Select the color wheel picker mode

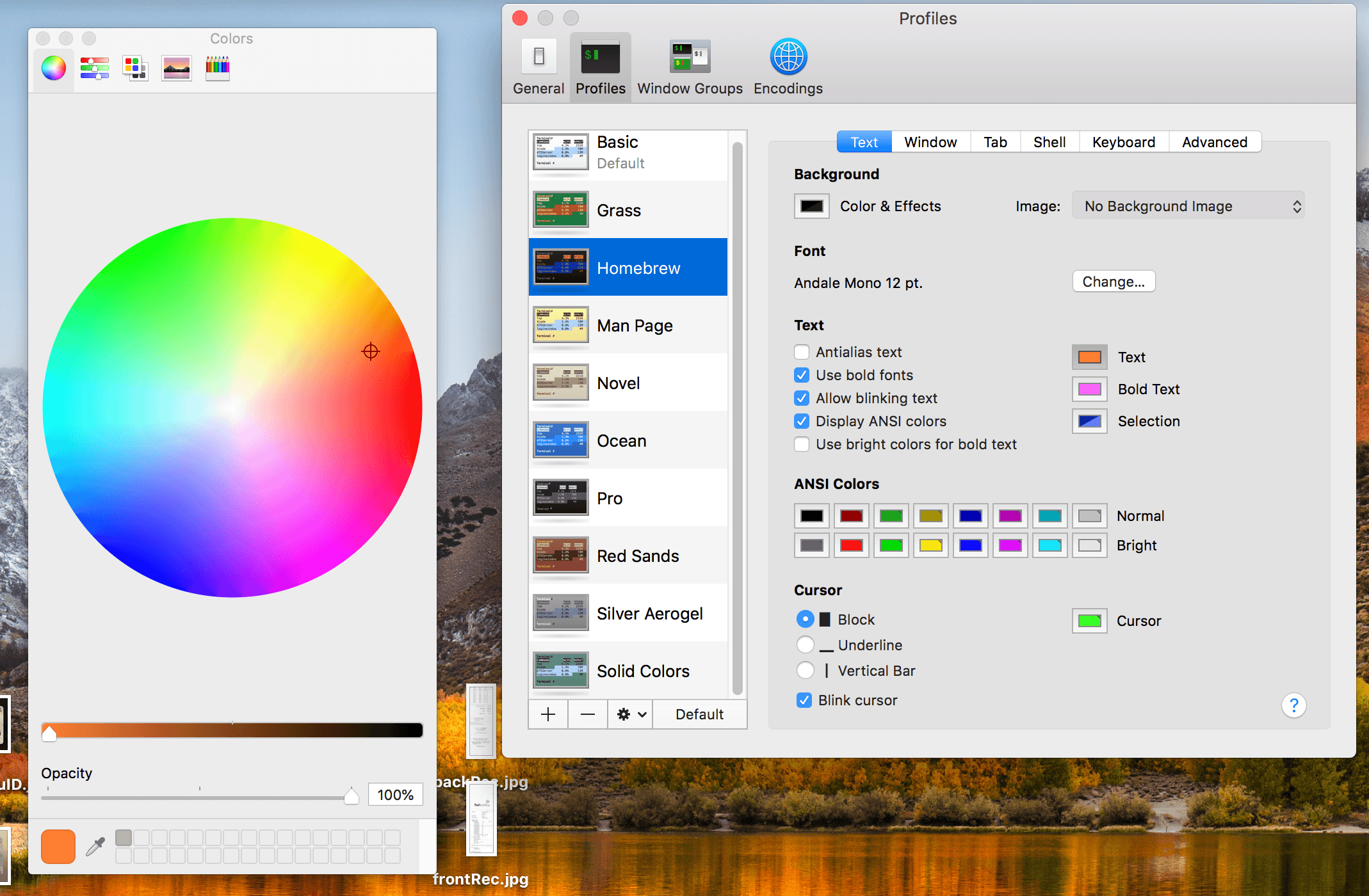pos(54,68)
